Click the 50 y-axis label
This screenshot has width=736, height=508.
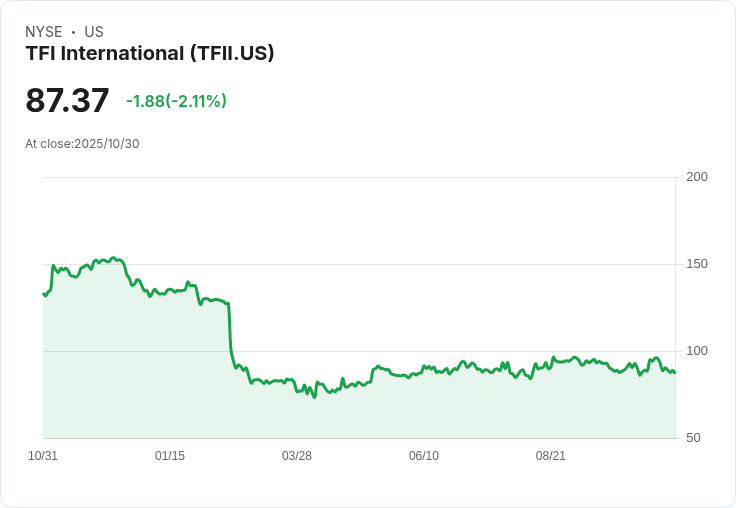coord(693,438)
